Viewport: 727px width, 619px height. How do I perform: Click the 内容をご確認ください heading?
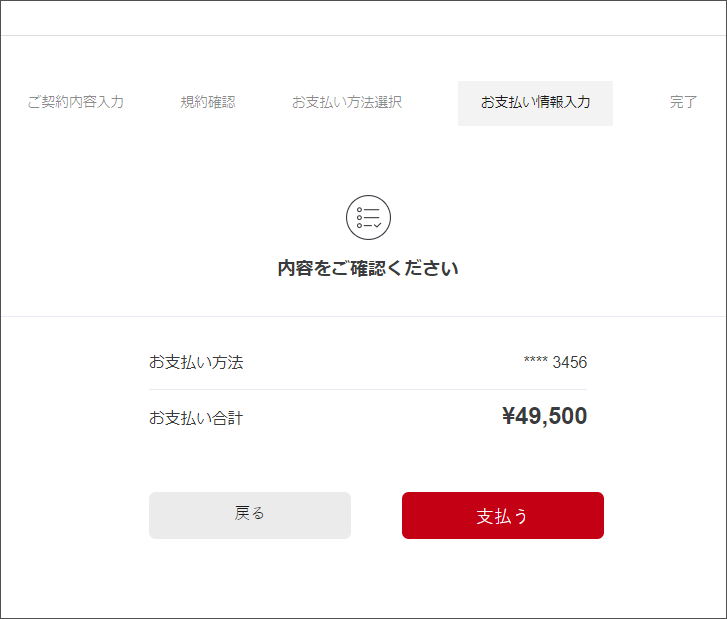pos(368,269)
